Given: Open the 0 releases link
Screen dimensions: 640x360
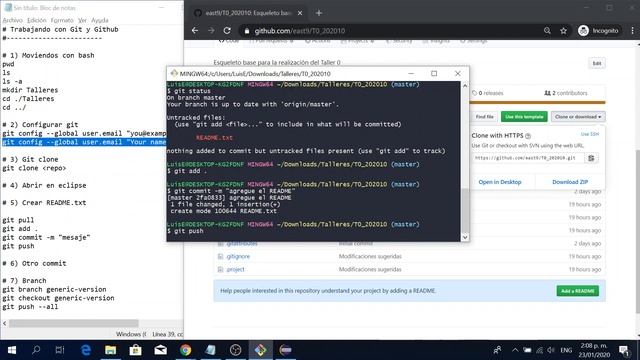Looking at the screenshot, I should tap(488, 93).
